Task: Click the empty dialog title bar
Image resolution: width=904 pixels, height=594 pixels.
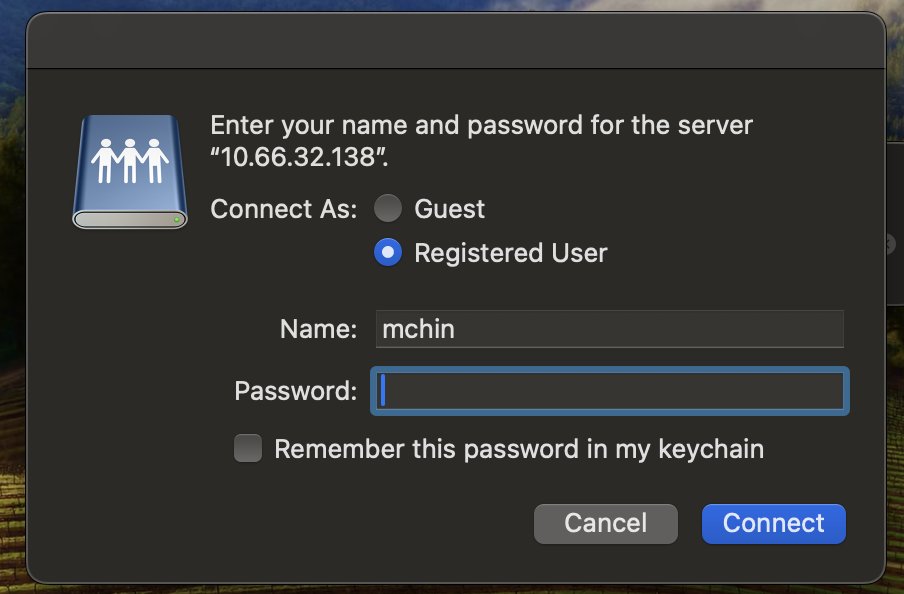Action: click(455, 40)
